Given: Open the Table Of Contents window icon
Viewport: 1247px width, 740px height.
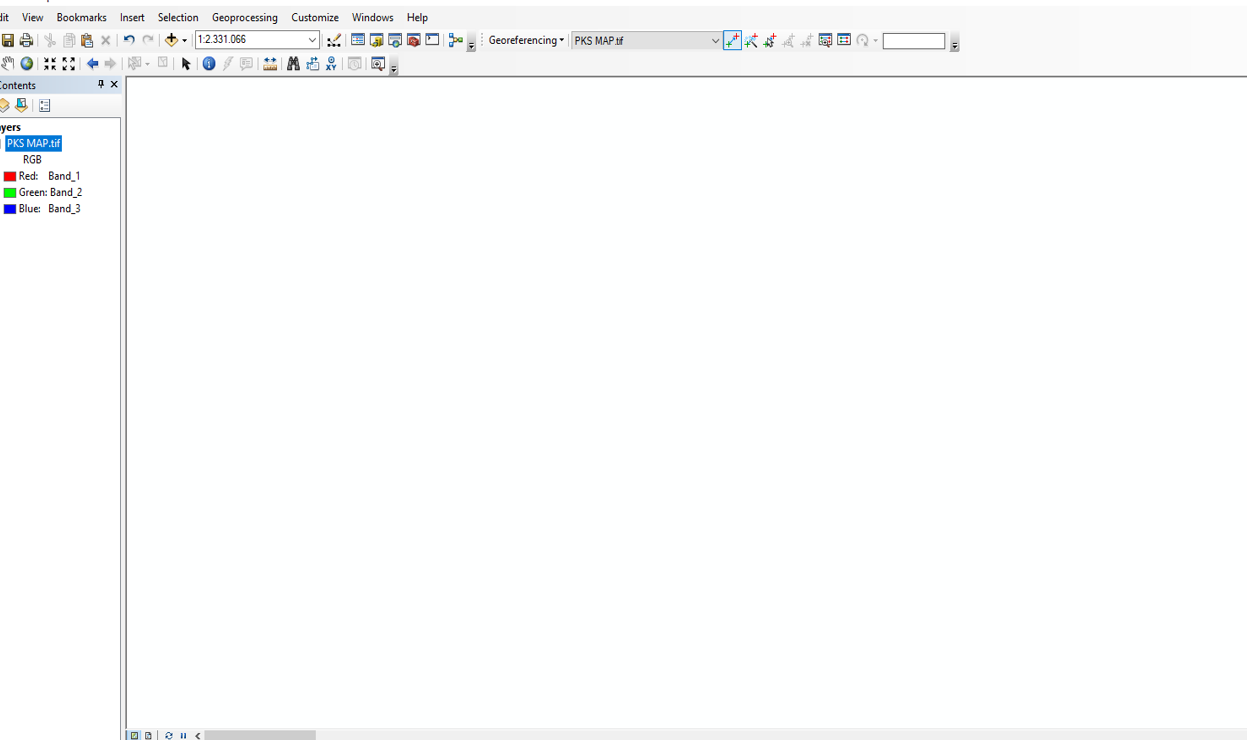Looking at the screenshot, I should point(357,41).
